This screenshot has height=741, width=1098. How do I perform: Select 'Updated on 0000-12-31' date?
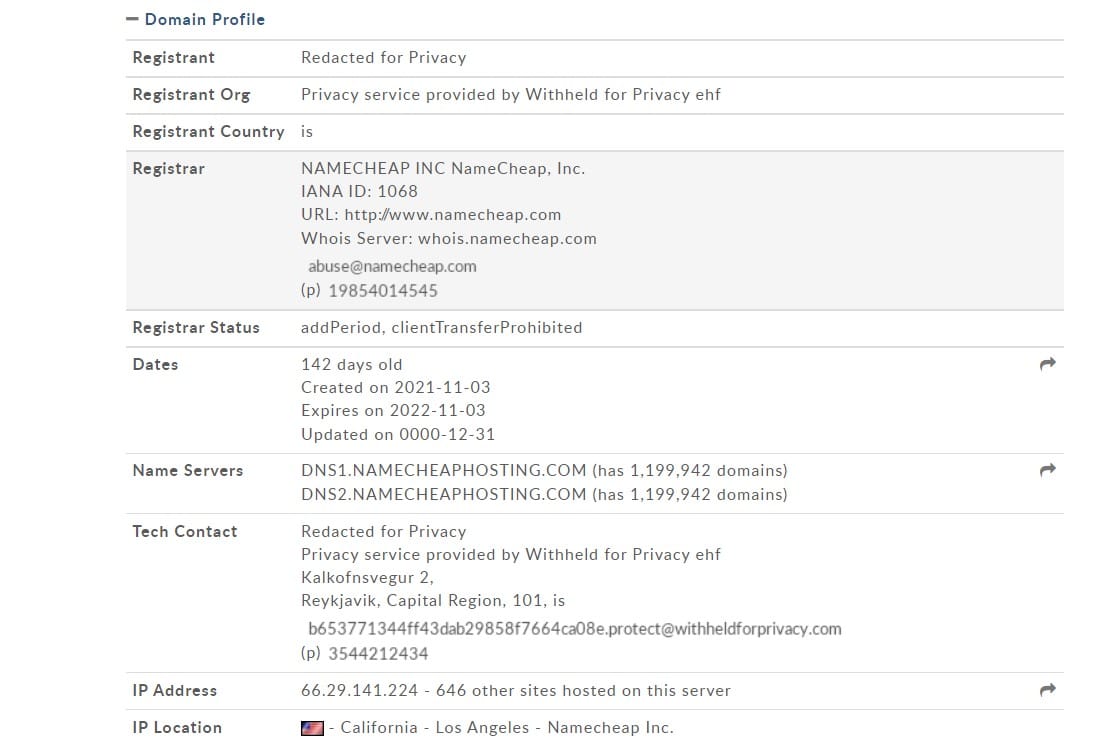tap(398, 434)
